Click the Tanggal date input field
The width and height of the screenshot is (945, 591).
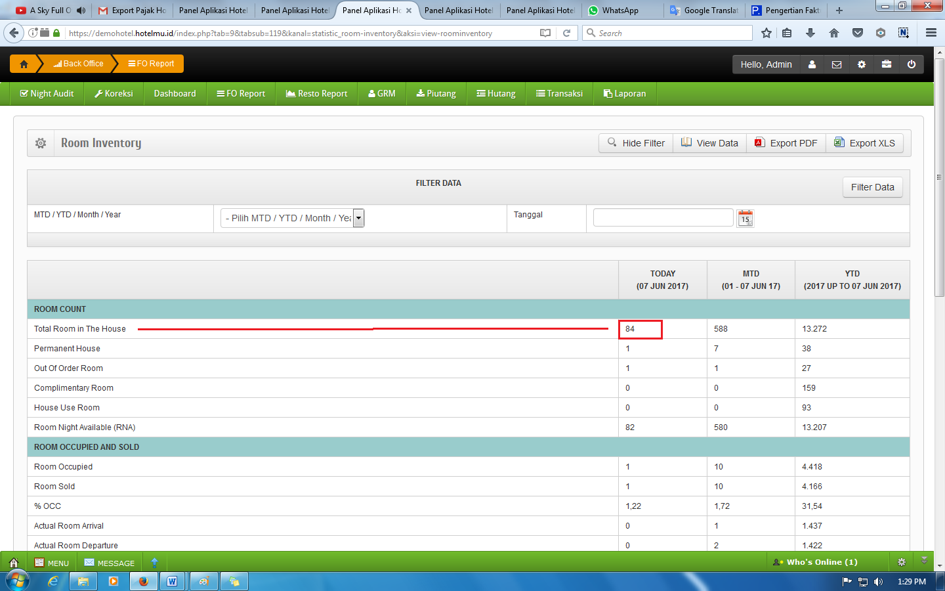pyautogui.click(x=663, y=217)
